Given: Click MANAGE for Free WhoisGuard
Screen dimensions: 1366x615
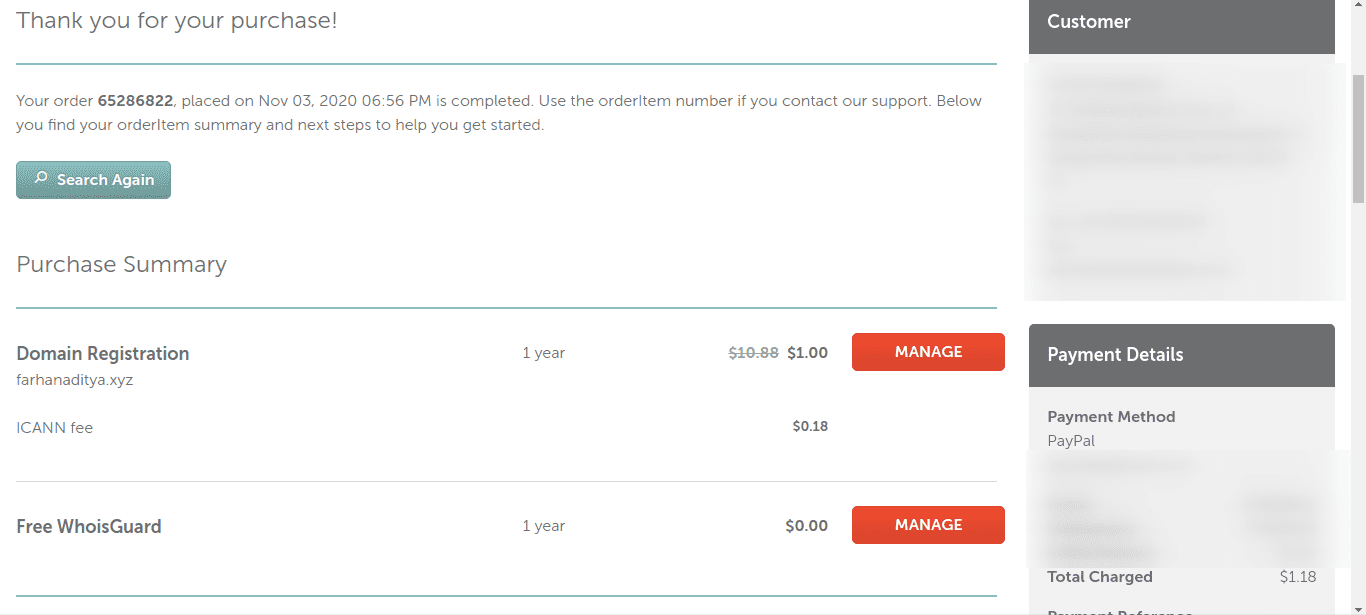Looking at the screenshot, I should pos(928,524).
